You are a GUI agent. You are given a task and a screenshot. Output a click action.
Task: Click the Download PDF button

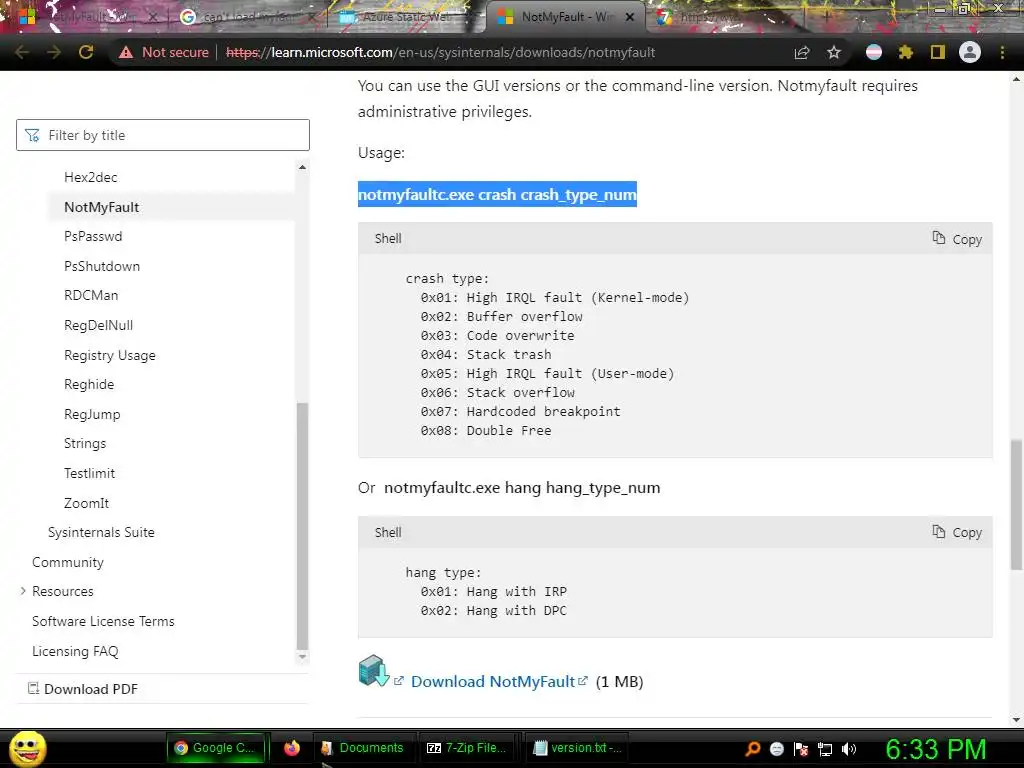pos(83,689)
